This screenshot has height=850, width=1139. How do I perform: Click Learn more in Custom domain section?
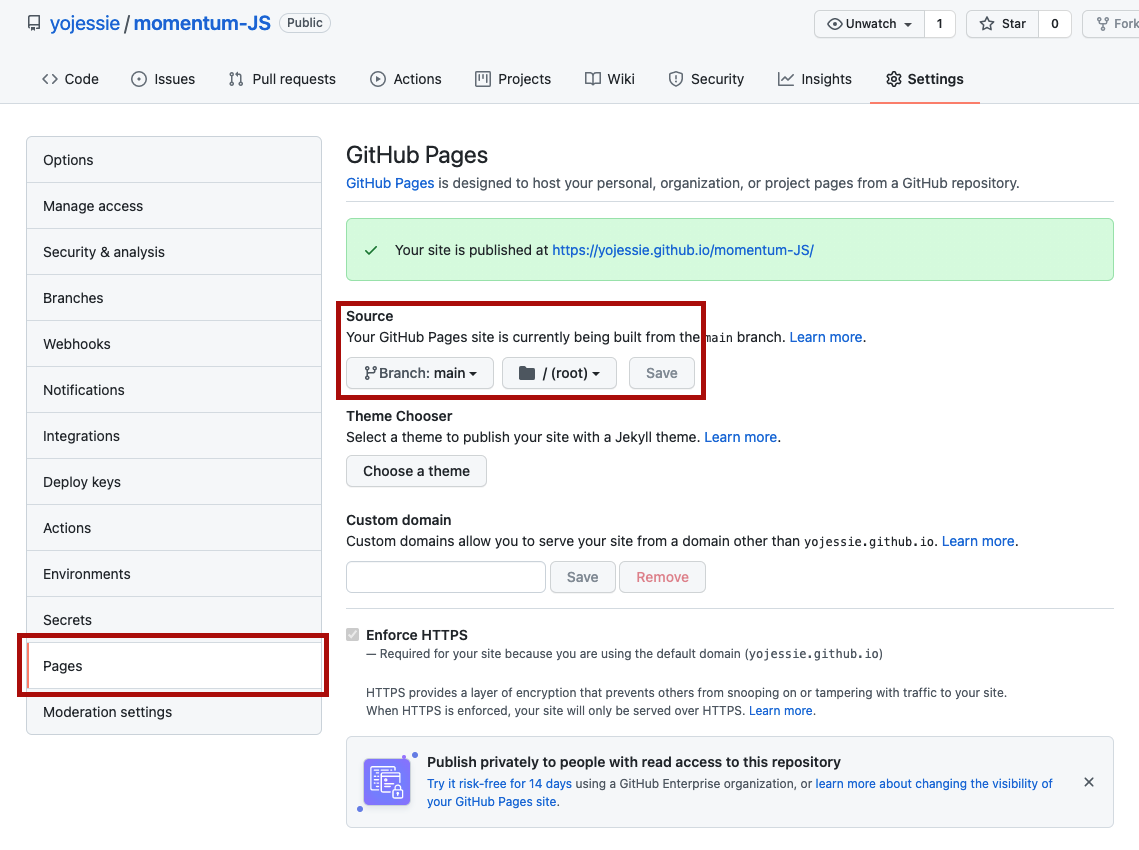(978, 541)
